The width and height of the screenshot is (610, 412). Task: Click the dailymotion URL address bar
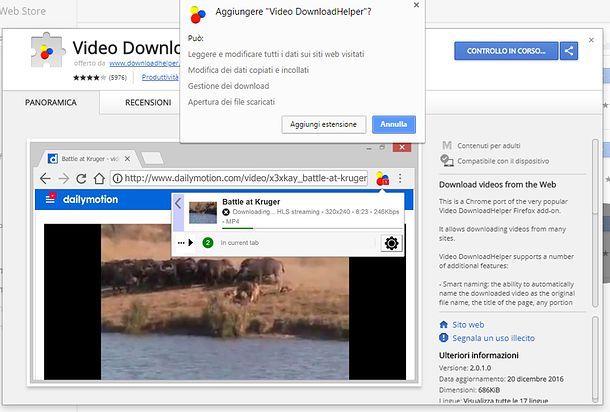pos(239,178)
